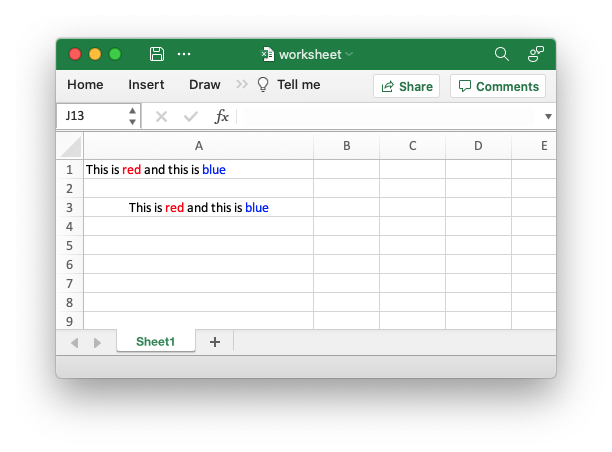Select cell A3 with colored text
Image resolution: width=612 pixels, height=452 pixels.
198,208
